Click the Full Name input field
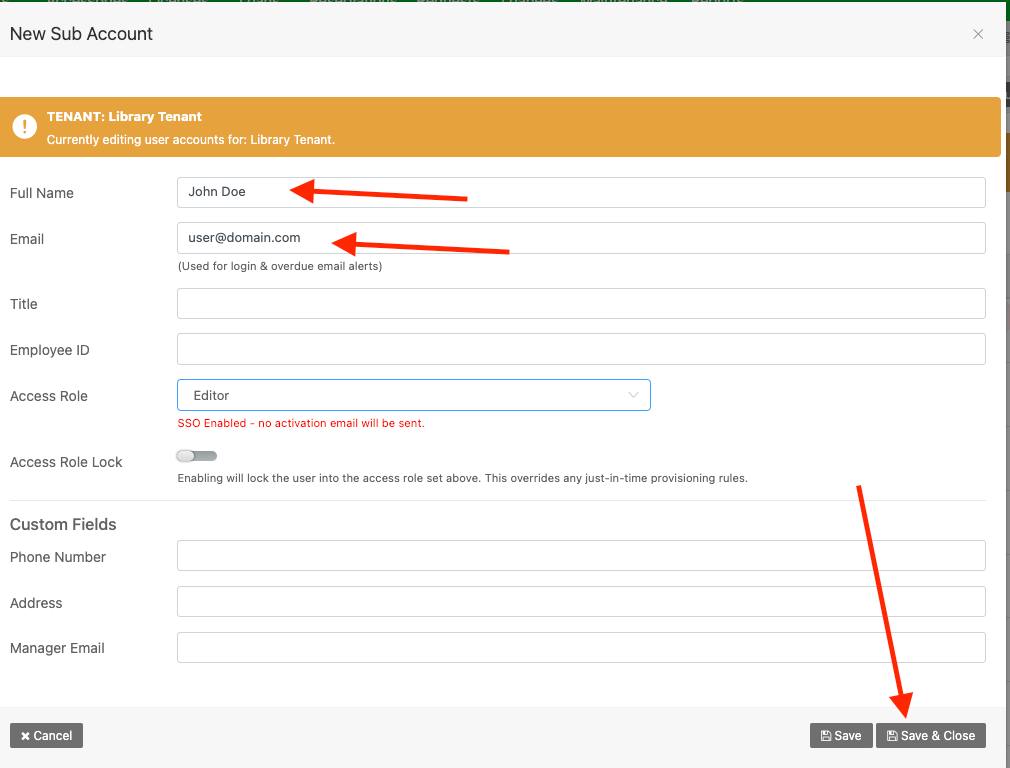The width and height of the screenshot is (1010, 768). coord(580,192)
